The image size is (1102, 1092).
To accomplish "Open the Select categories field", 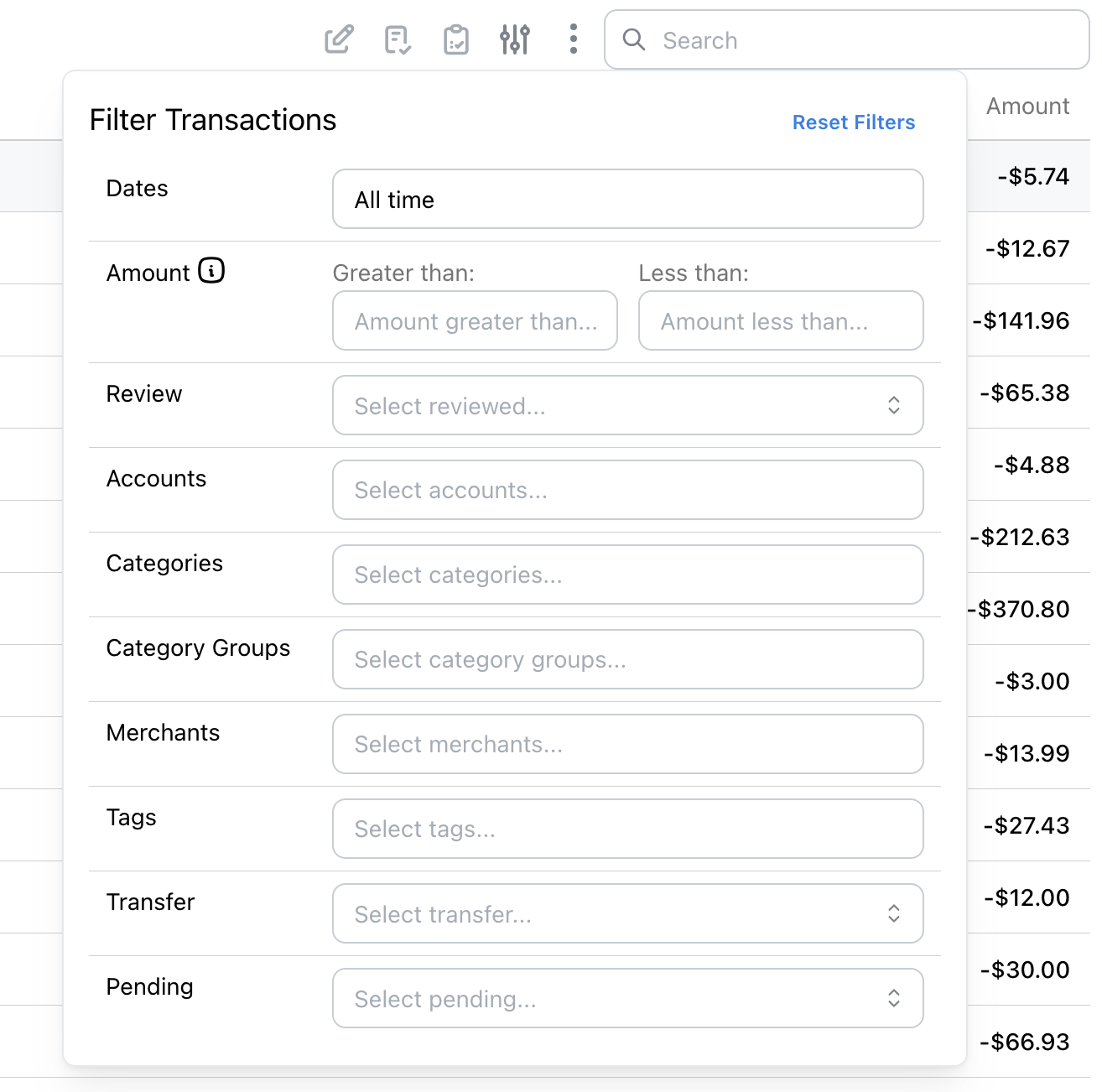I will tap(627, 575).
